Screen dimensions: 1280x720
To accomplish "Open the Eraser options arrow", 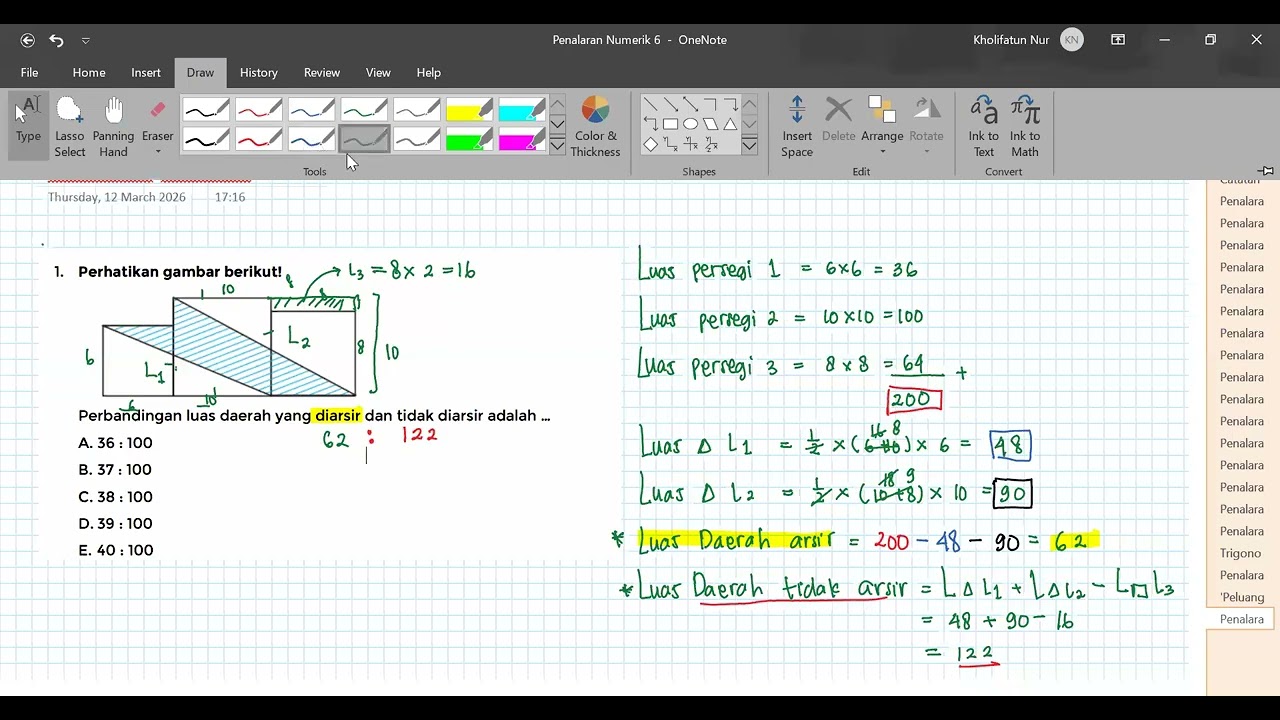I will coord(157,152).
